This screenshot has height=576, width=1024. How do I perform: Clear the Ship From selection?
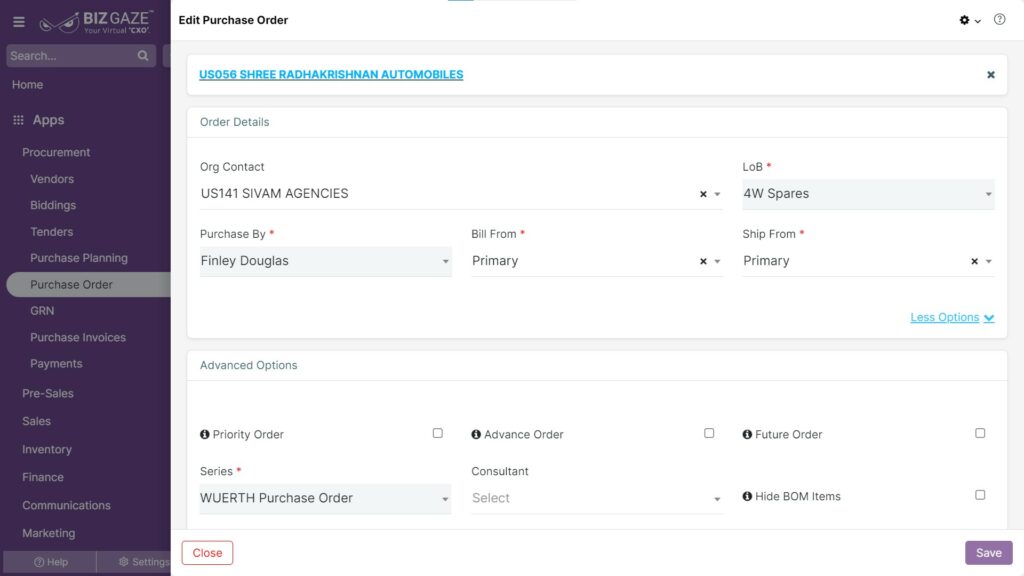[974, 261]
